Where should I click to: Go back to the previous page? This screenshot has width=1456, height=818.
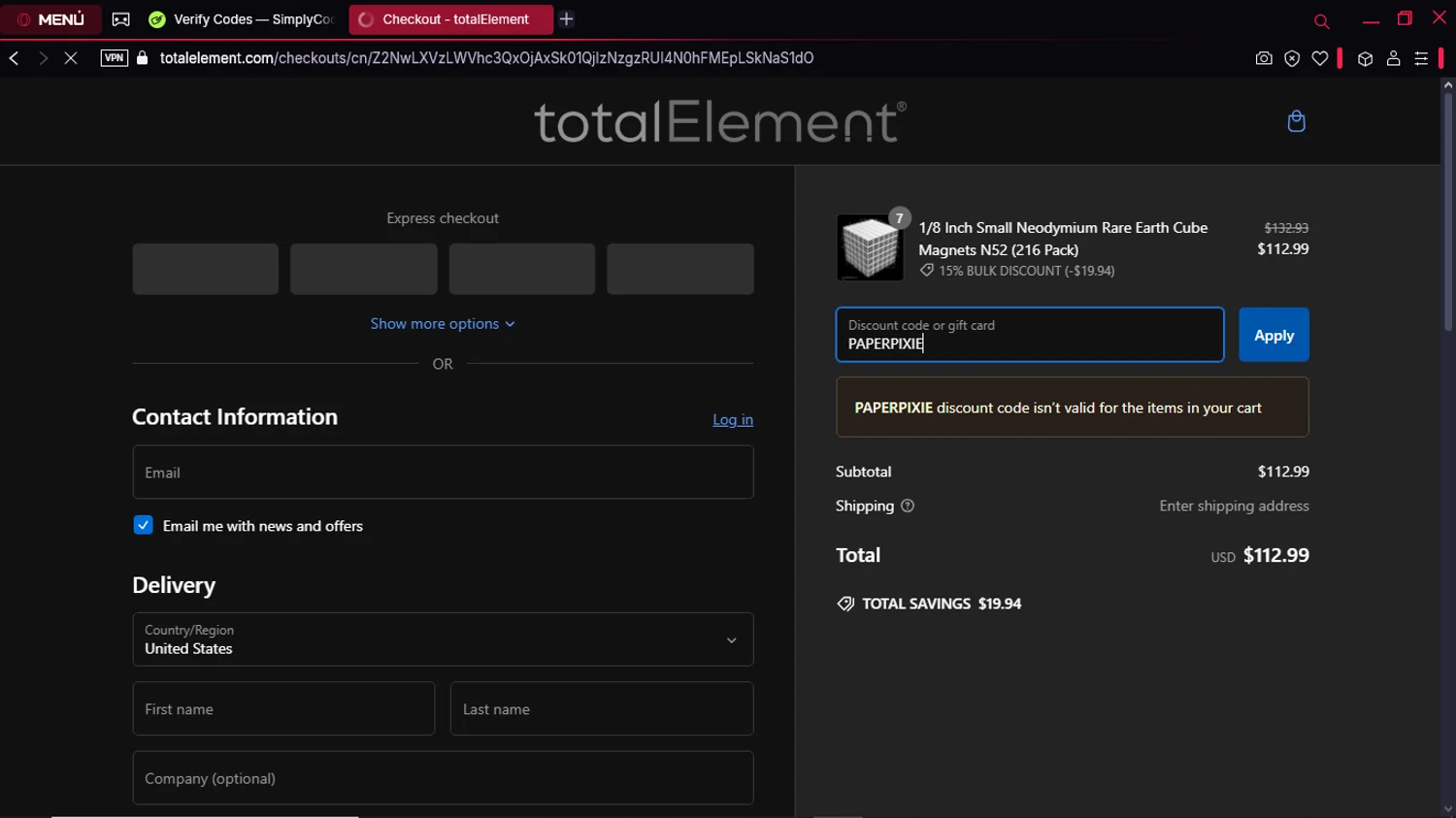[x=15, y=58]
